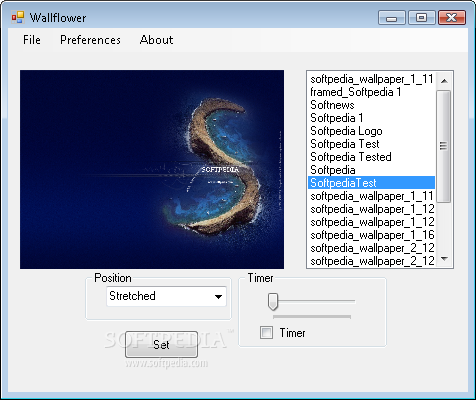Click the Wallflower app icon in title bar

click(18, 17)
